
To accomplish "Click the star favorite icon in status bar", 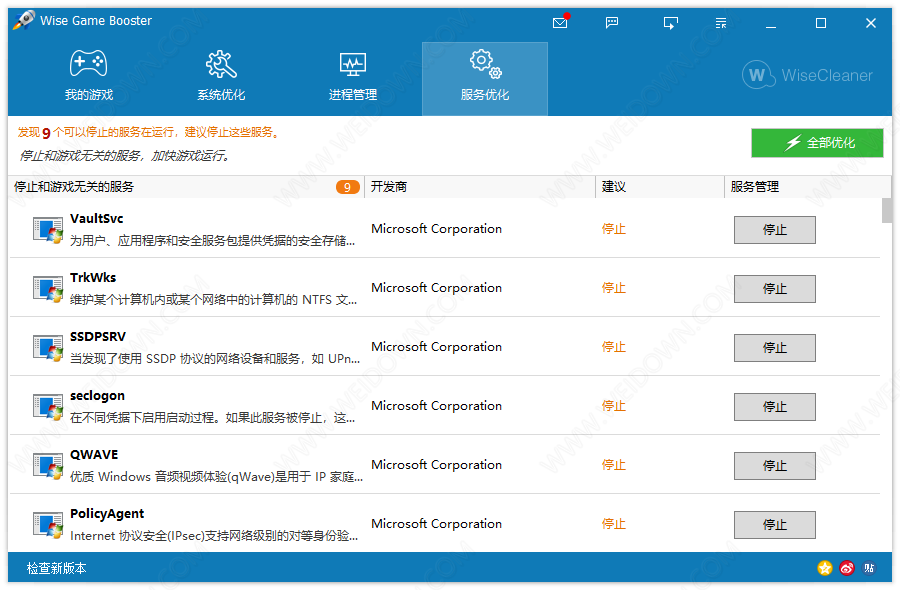I will point(825,568).
